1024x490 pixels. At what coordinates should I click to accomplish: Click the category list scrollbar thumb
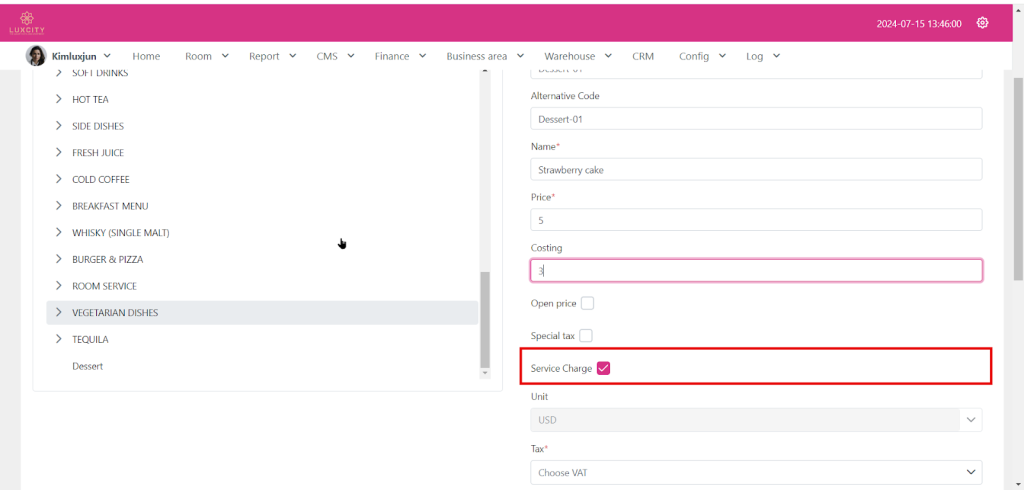(485, 318)
